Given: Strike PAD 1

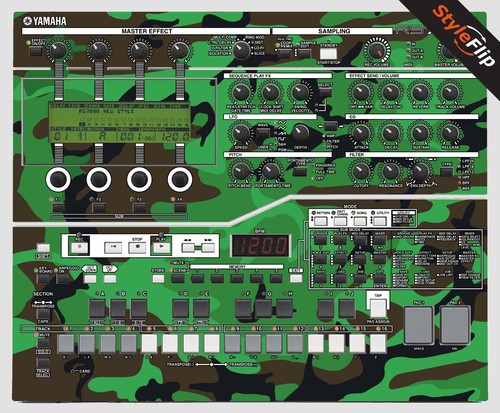Looking at the screenshot, I should click(419, 325).
